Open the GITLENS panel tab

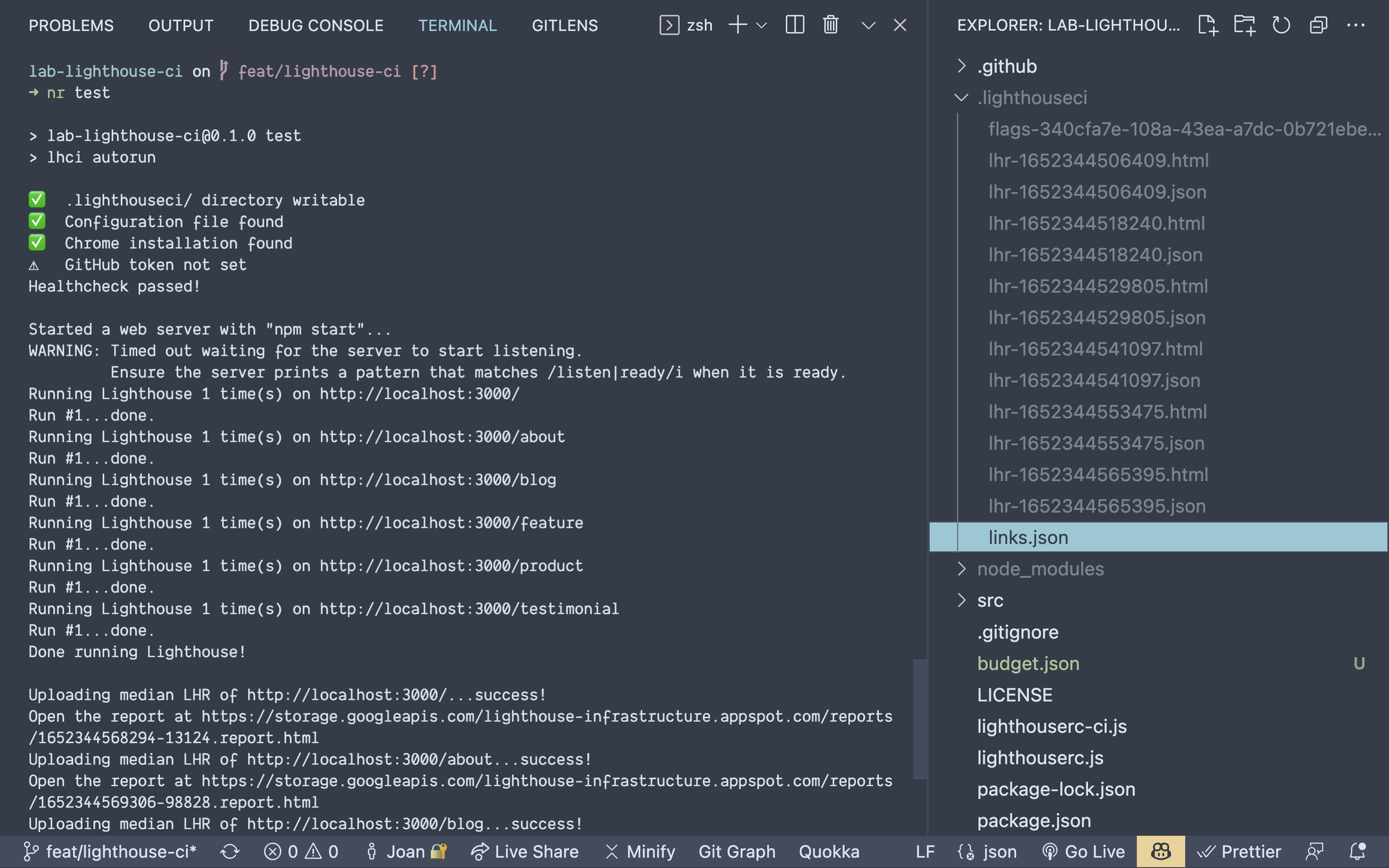coord(564,25)
